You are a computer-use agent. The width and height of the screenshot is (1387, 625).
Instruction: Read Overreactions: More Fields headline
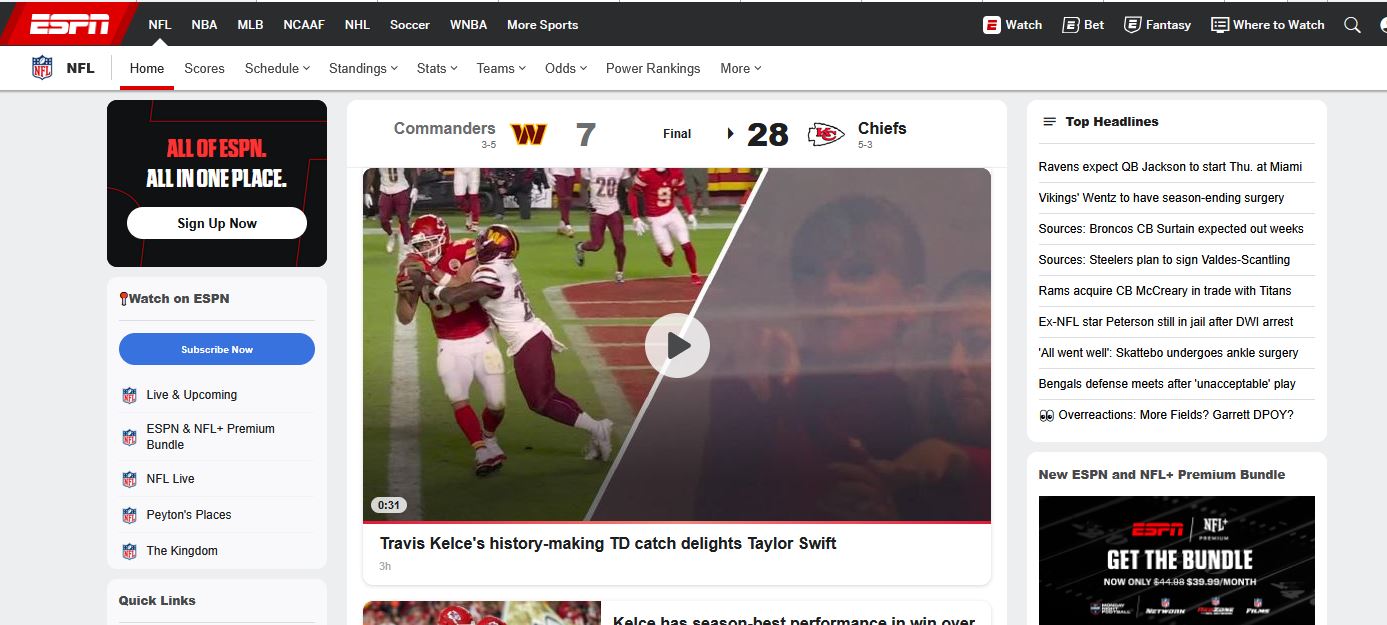pos(1176,415)
